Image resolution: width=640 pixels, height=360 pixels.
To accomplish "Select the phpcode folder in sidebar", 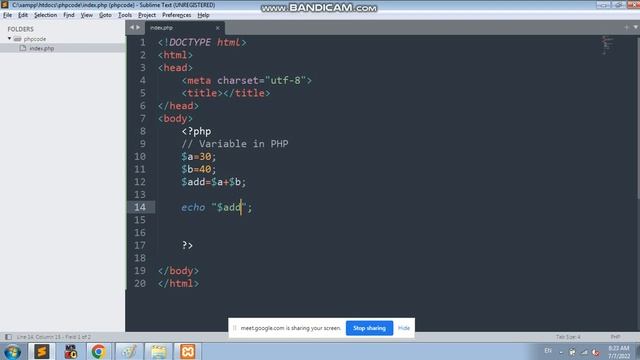I will [x=35, y=39].
